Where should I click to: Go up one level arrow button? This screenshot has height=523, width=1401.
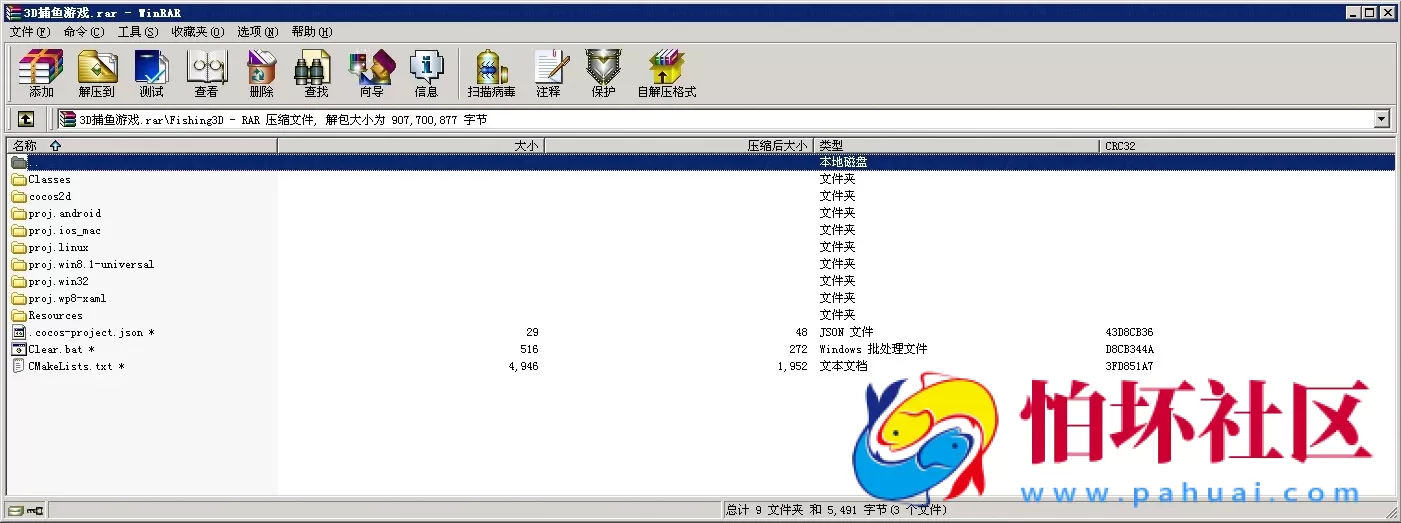26,119
